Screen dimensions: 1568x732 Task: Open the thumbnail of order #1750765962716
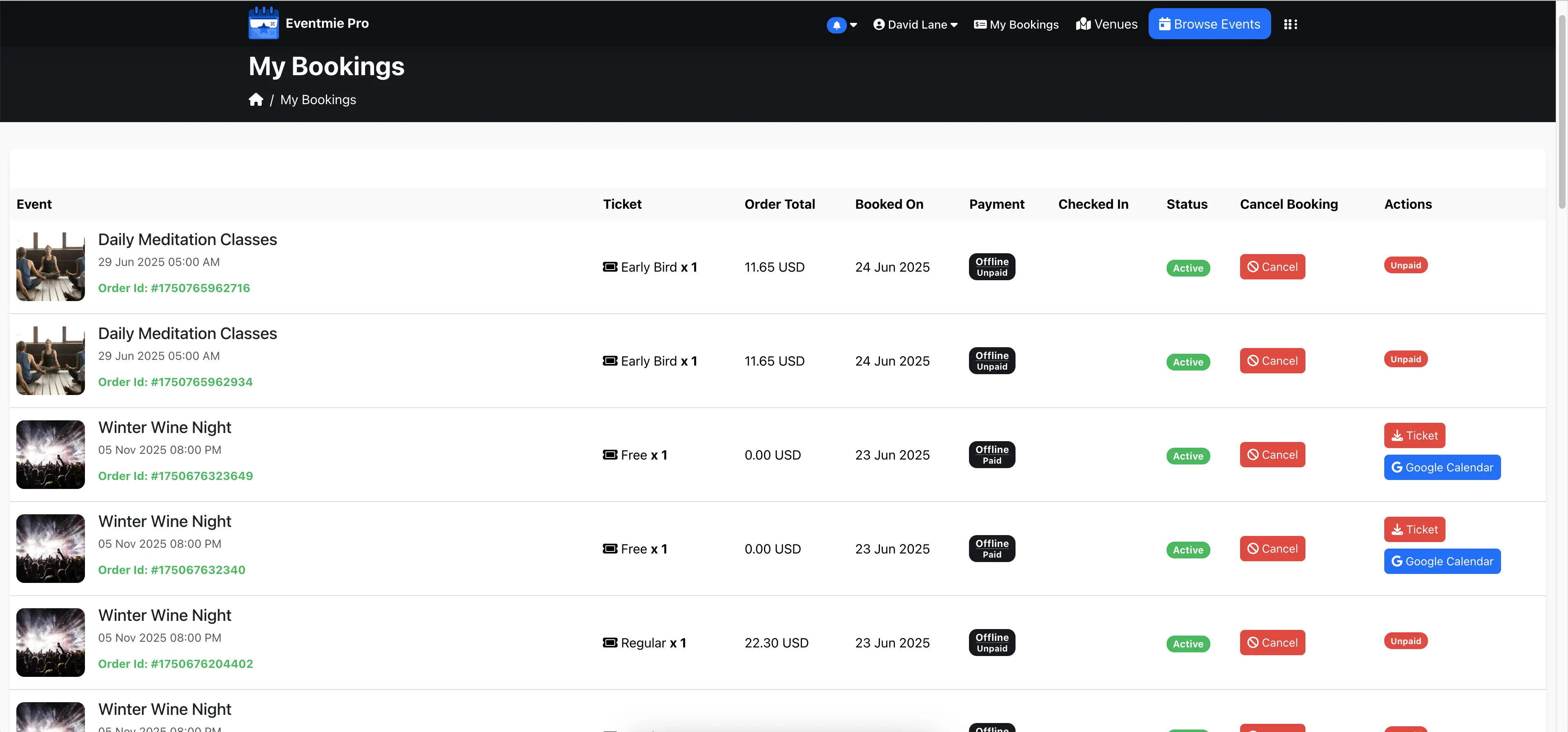[x=51, y=267]
